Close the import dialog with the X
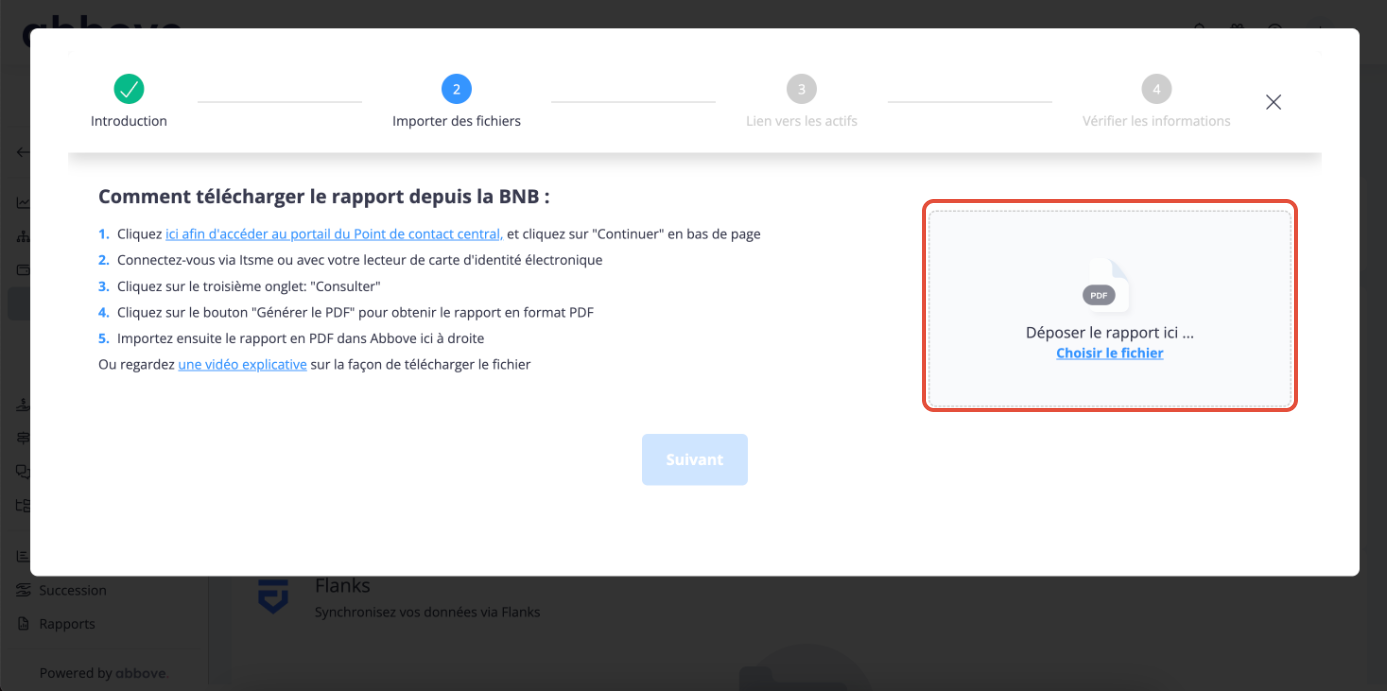This screenshot has width=1387, height=691. (x=1273, y=102)
